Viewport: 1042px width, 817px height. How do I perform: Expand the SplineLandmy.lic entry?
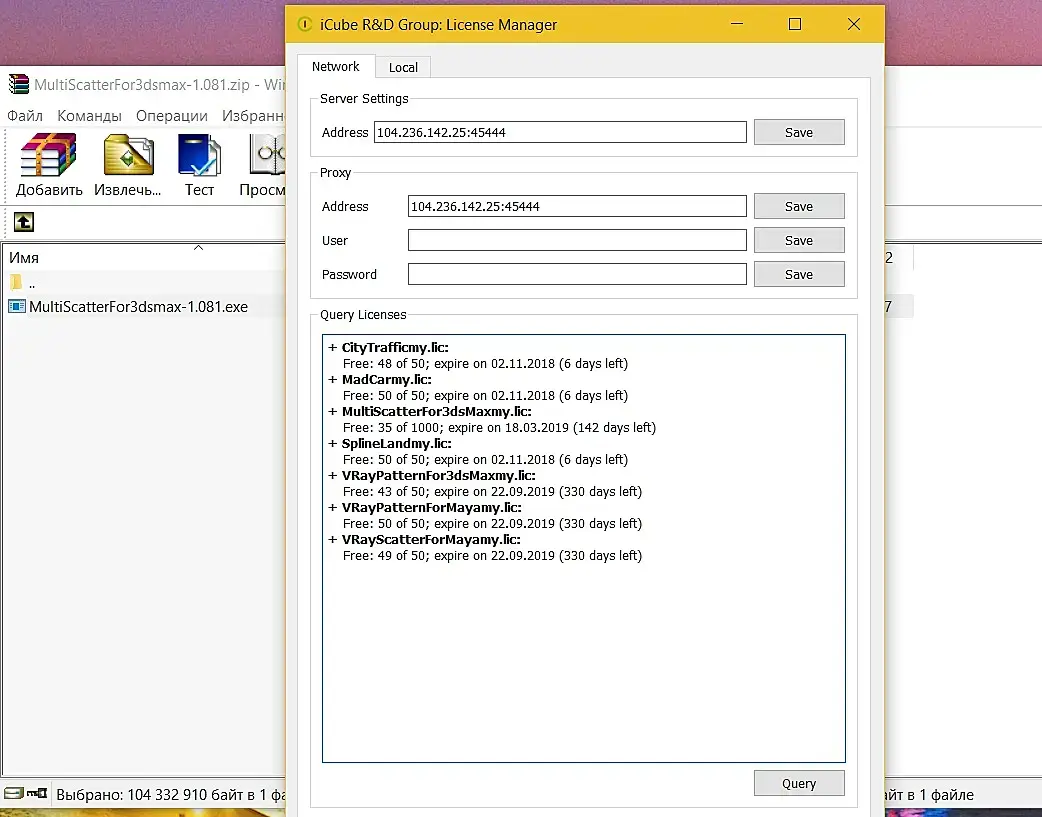333,443
